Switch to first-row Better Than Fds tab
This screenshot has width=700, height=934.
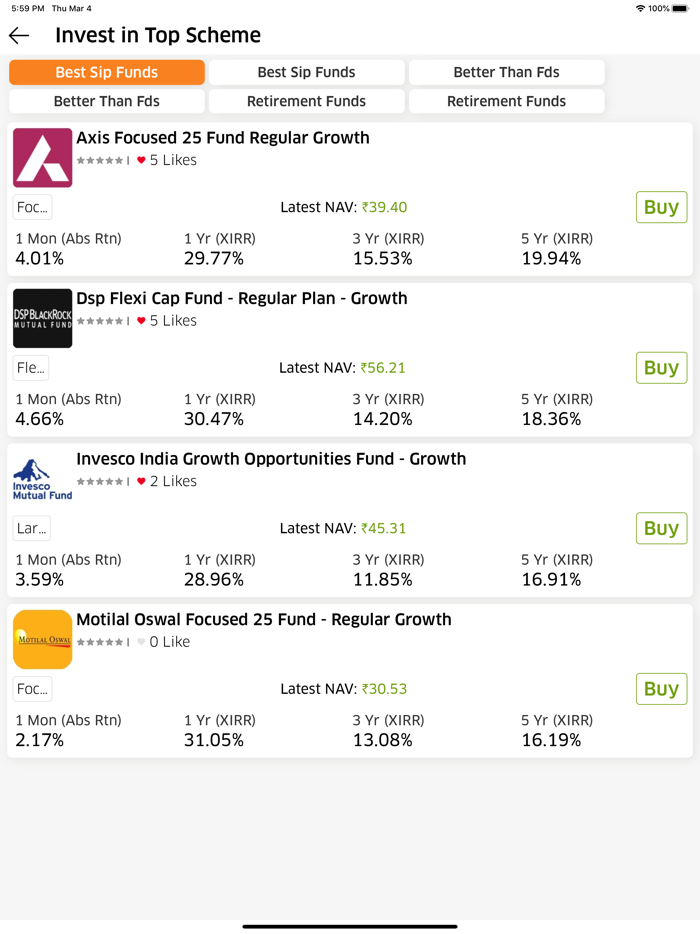506,72
